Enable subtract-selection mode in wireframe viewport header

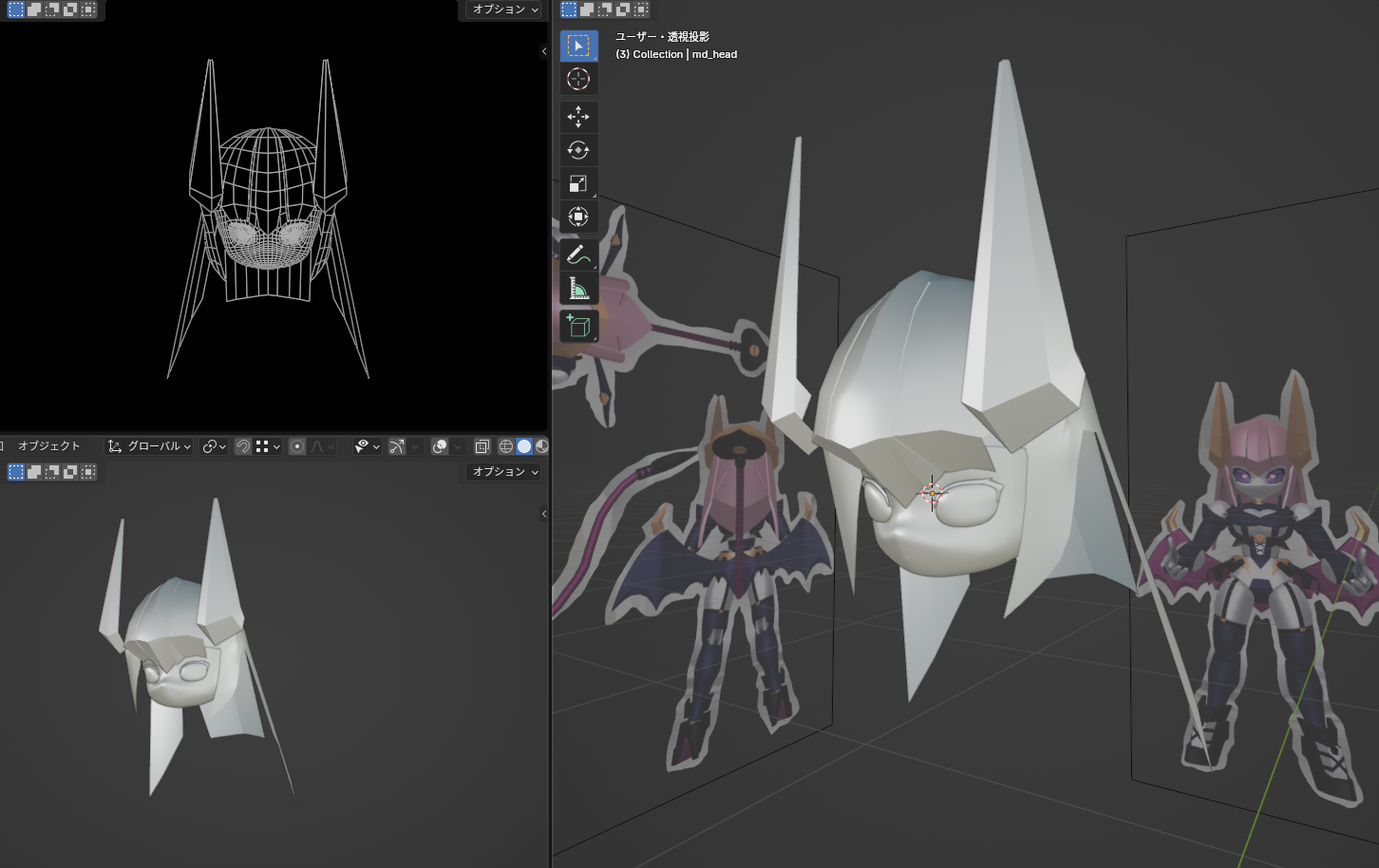52,9
